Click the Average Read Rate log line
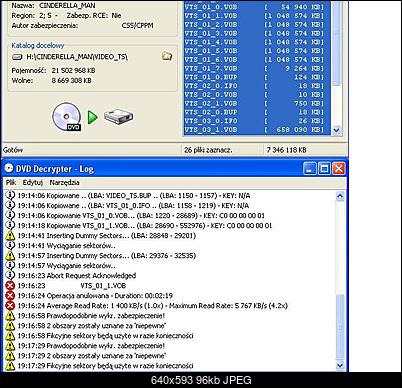This screenshot has width=402, height=388. tap(152, 305)
